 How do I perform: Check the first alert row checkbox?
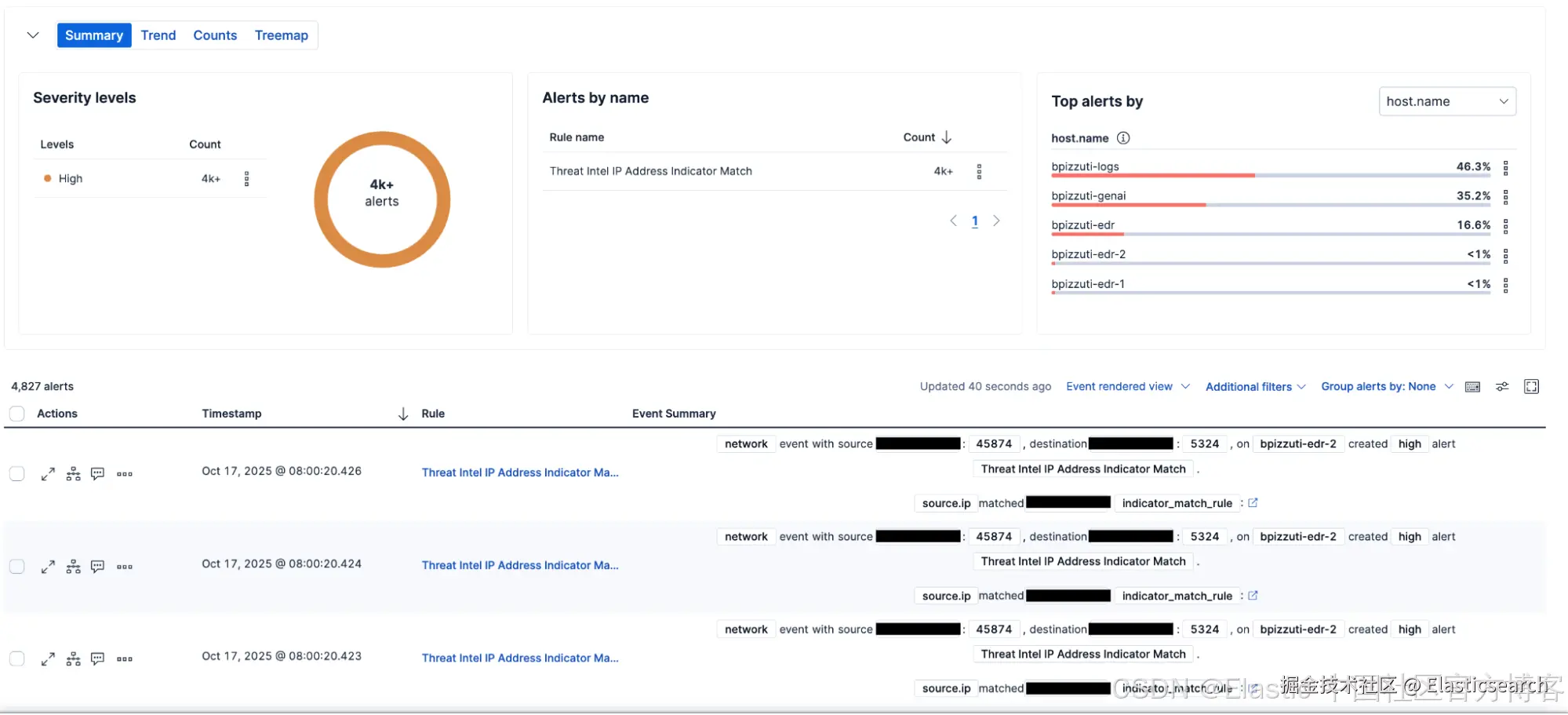[x=17, y=474]
